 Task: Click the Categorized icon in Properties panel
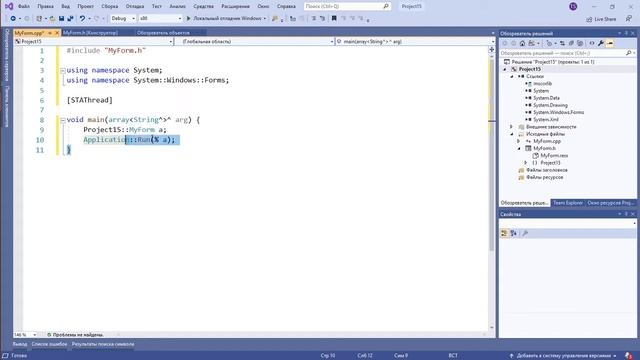click(x=504, y=233)
